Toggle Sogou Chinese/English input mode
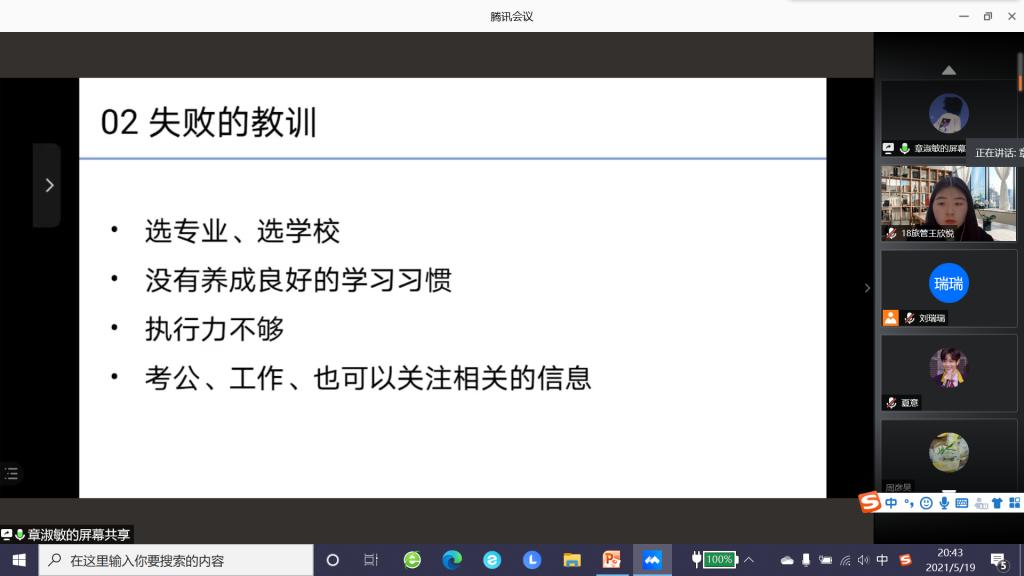The width and height of the screenshot is (1024, 576). (891, 503)
